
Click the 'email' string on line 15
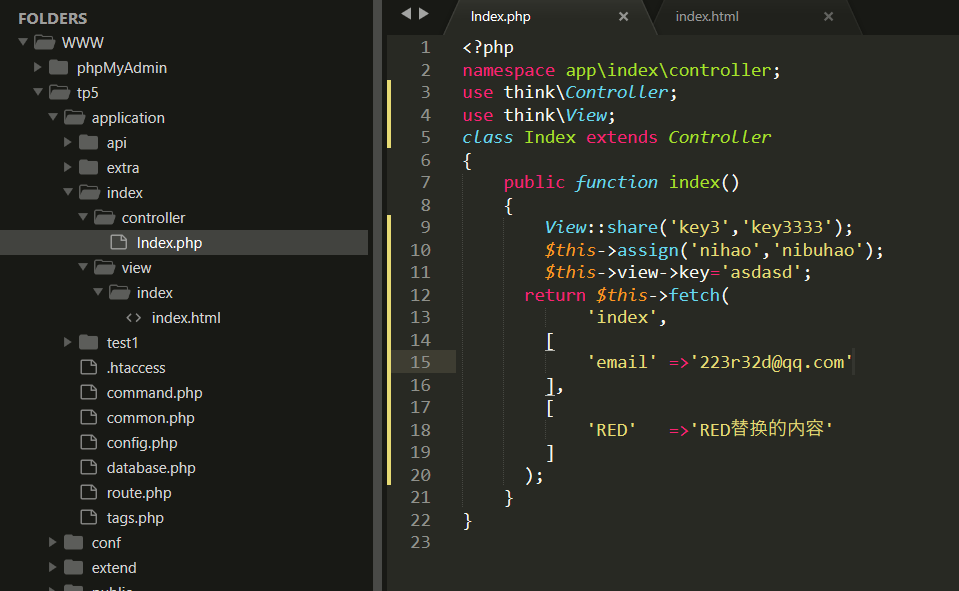pyautogui.click(x=621, y=362)
